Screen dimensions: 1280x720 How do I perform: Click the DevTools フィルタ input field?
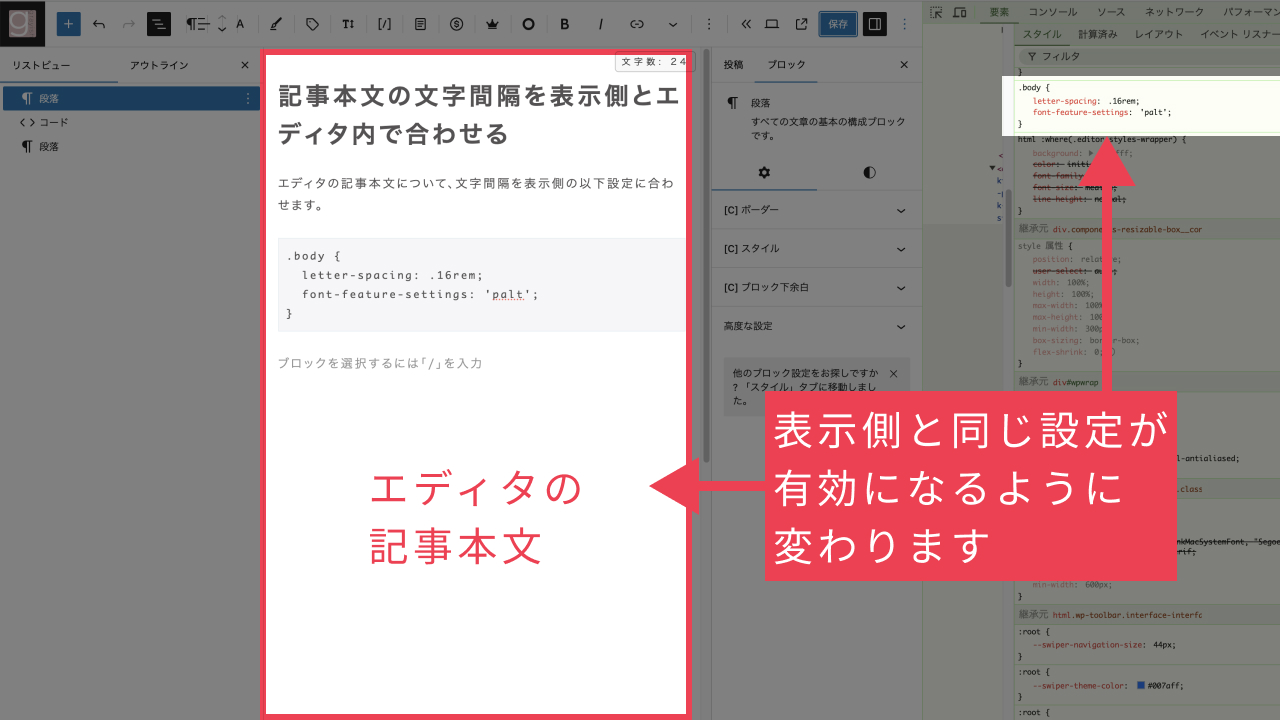click(1150, 57)
